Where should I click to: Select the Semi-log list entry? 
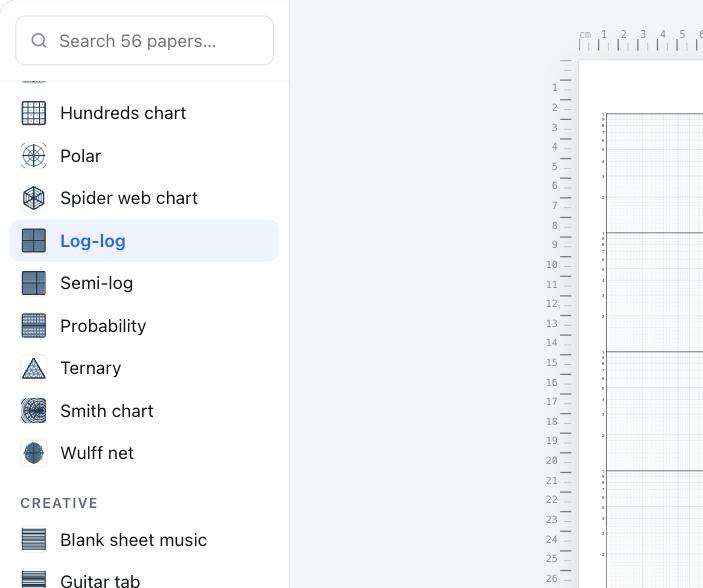144,283
